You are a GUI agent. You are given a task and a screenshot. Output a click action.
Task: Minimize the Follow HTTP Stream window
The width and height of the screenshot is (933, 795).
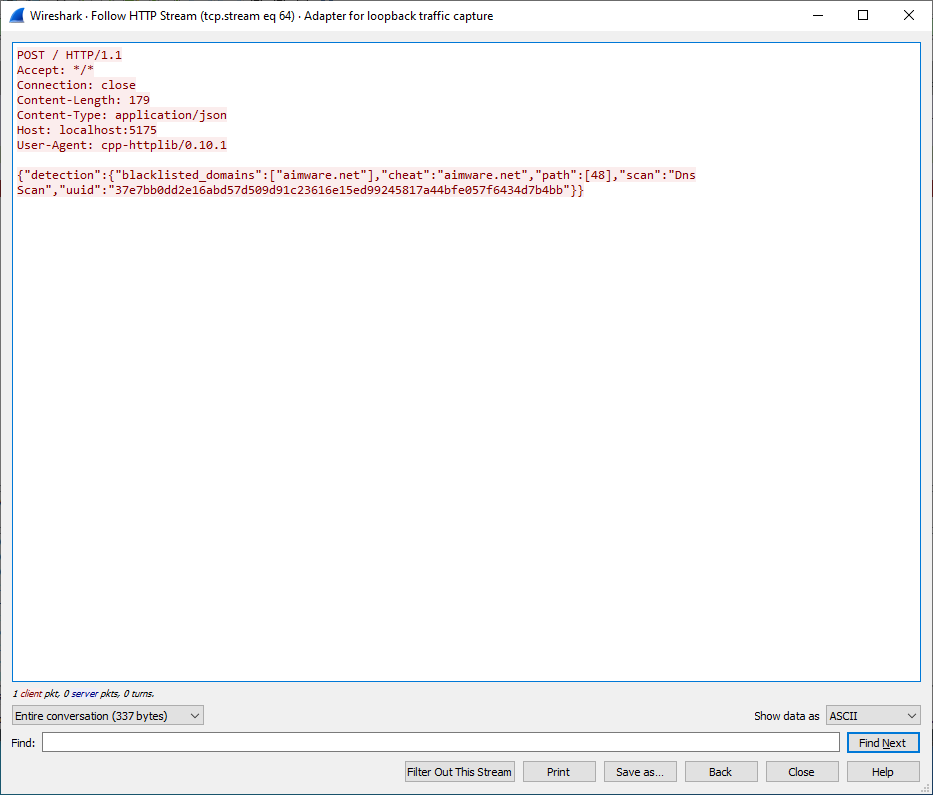(x=817, y=16)
